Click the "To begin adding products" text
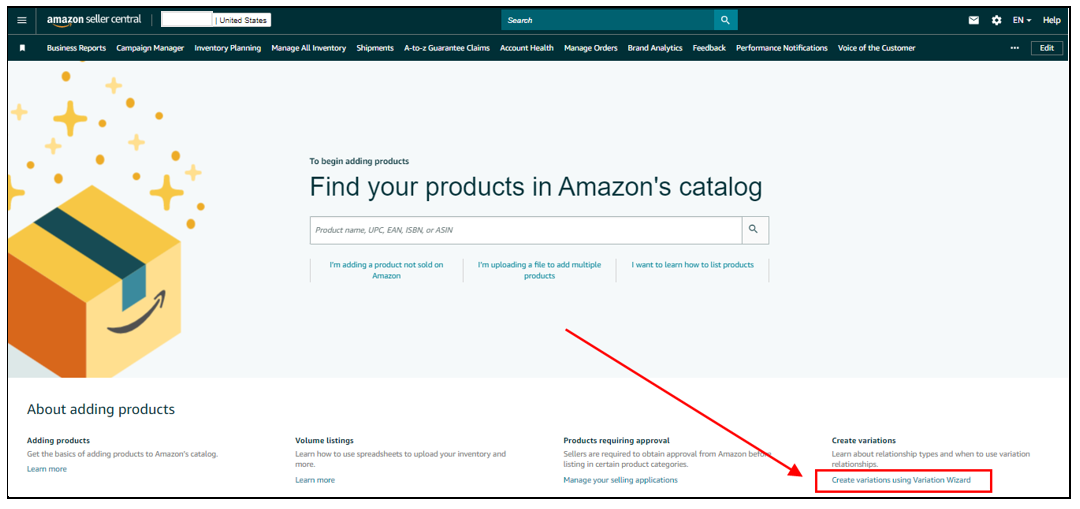This screenshot has width=1080, height=509. [x=359, y=161]
